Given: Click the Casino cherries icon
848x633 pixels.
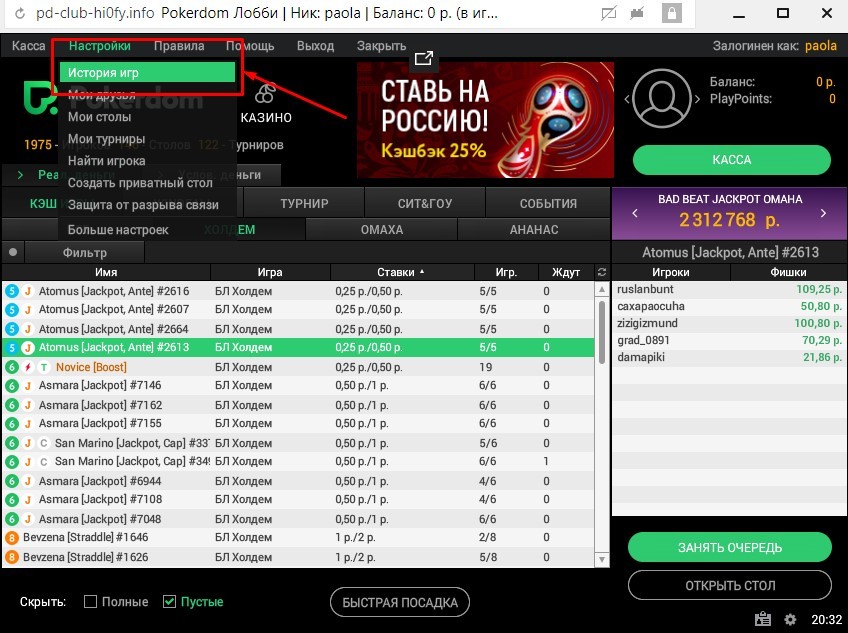Looking at the screenshot, I should 265,93.
